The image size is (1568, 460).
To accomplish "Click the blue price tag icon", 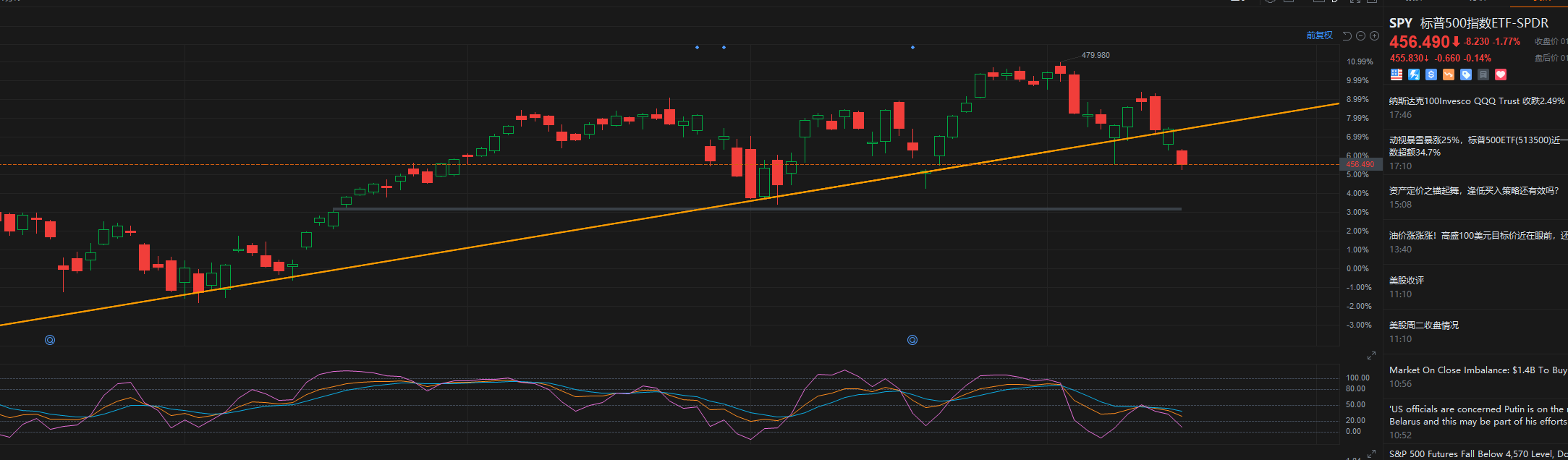I will [x=1466, y=74].
